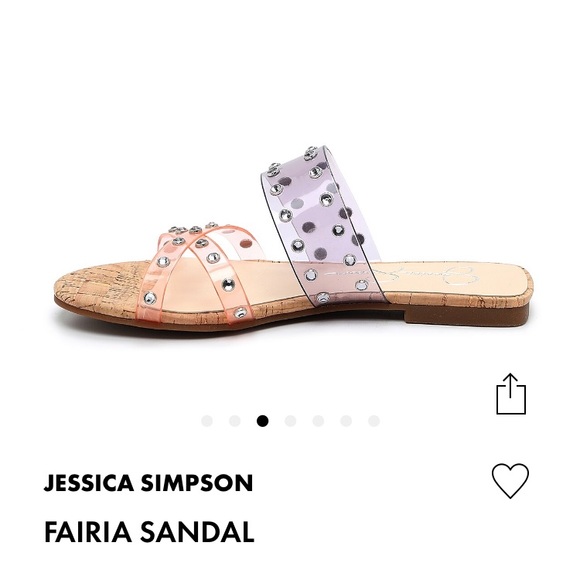Go to the first image dot
Viewport: 580px width, 580px height.
coord(207,421)
